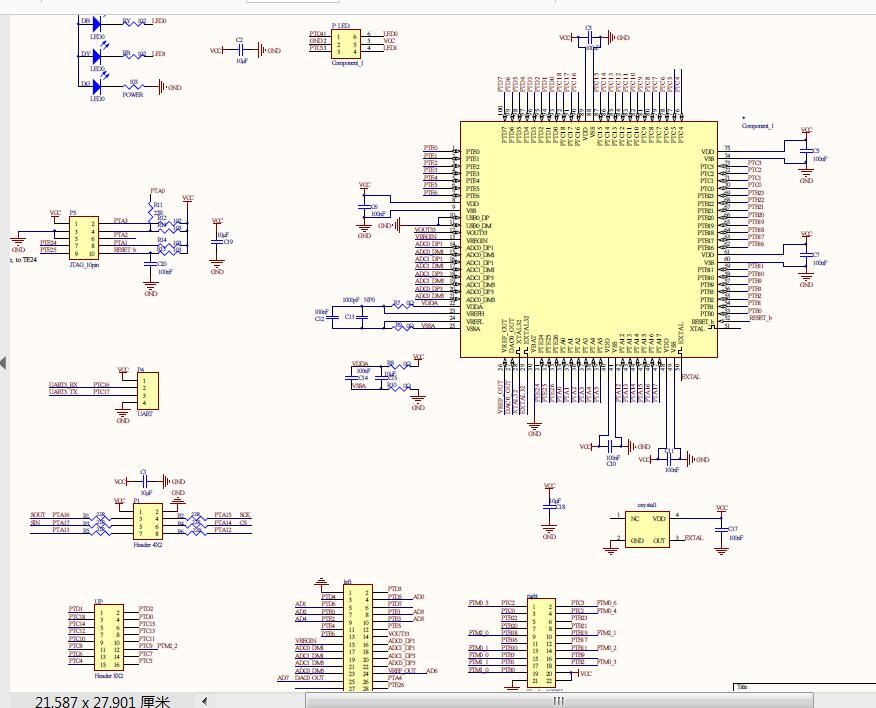The width and height of the screenshot is (876, 708).
Task: Click the 'AD6' label beside VREF_OUT
Action: pyautogui.click(x=432, y=671)
